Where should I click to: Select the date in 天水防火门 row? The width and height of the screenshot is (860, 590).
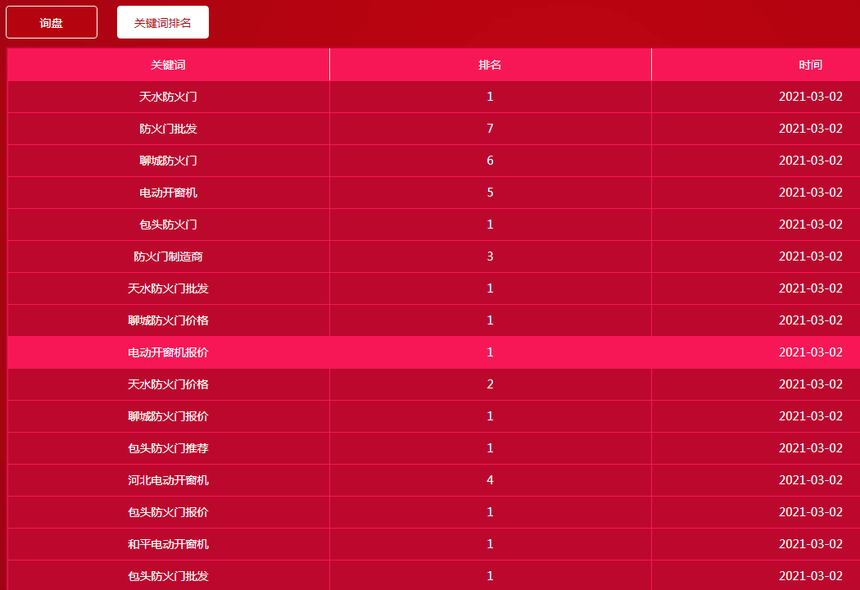point(810,97)
